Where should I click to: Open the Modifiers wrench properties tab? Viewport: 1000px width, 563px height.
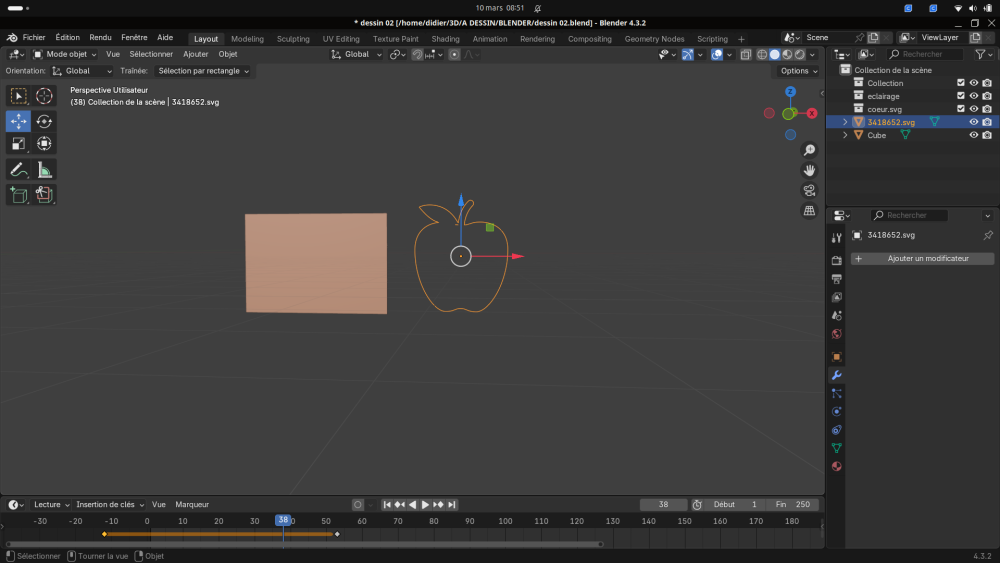[x=837, y=375]
